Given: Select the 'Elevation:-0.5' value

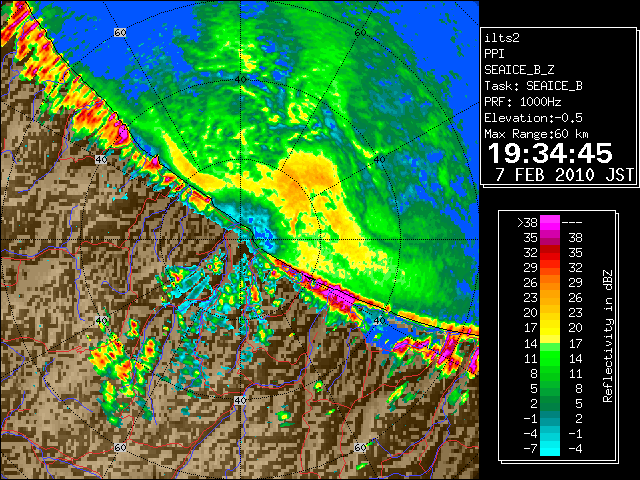Looking at the screenshot, I should pyautogui.click(x=533, y=118).
